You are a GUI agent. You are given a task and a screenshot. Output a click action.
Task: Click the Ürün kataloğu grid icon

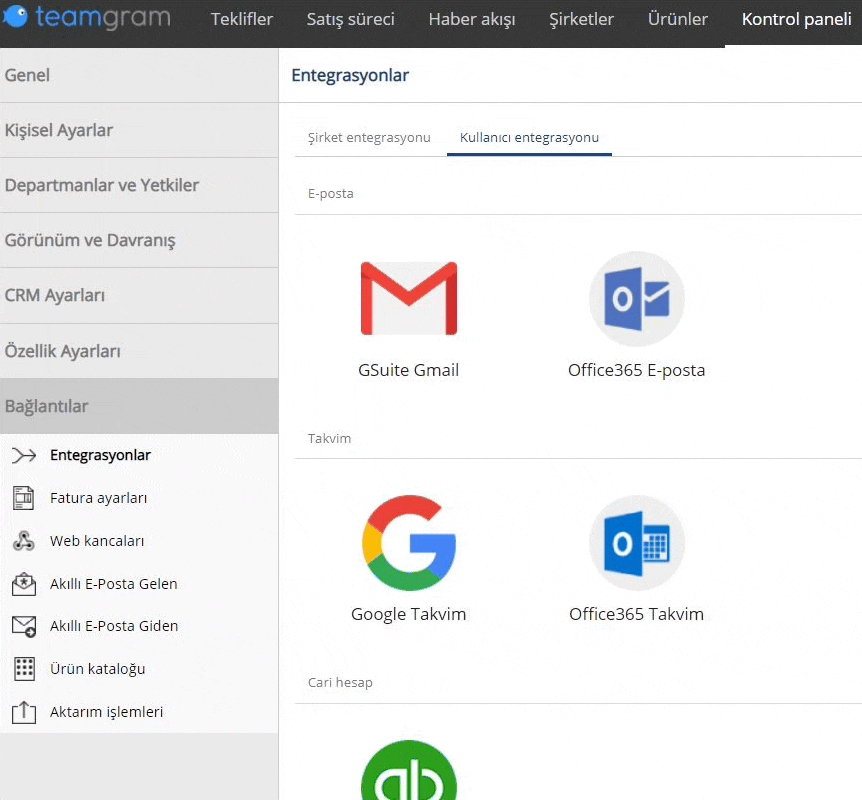click(24, 669)
